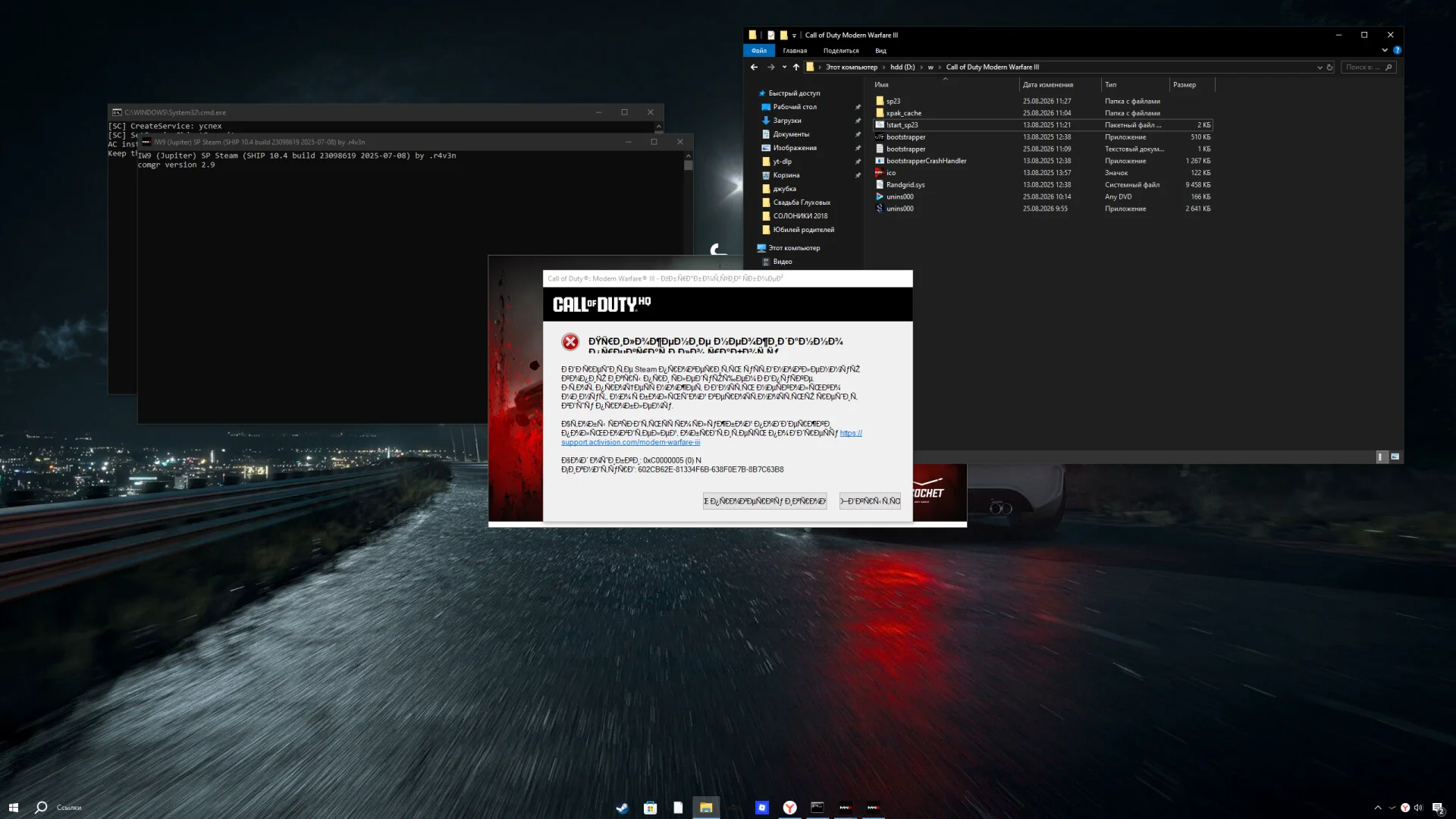Click the right button in error dialog
This screenshot has width=1456, height=819.
tap(870, 501)
